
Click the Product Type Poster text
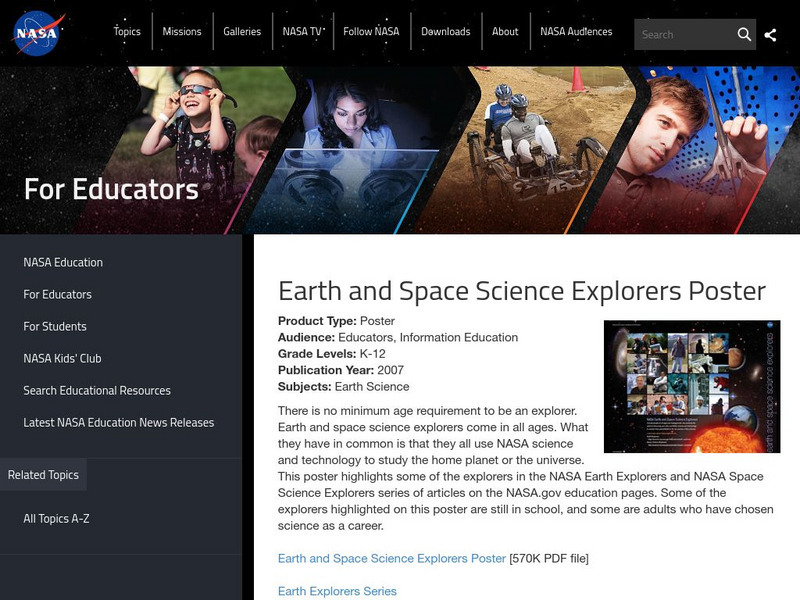pos(336,321)
